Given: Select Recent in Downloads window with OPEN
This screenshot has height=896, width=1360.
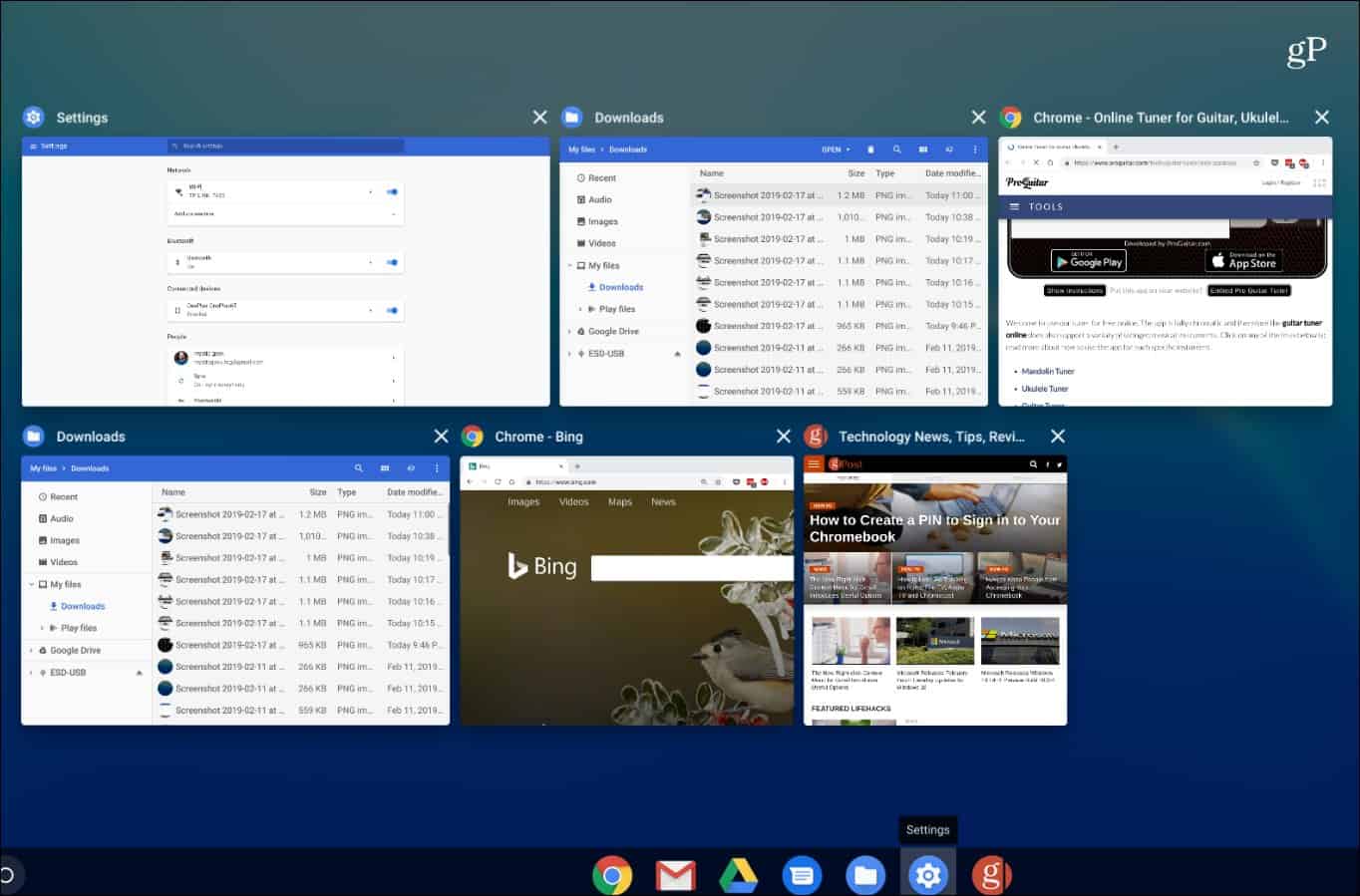Looking at the screenshot, I should (x=596, y=178).
